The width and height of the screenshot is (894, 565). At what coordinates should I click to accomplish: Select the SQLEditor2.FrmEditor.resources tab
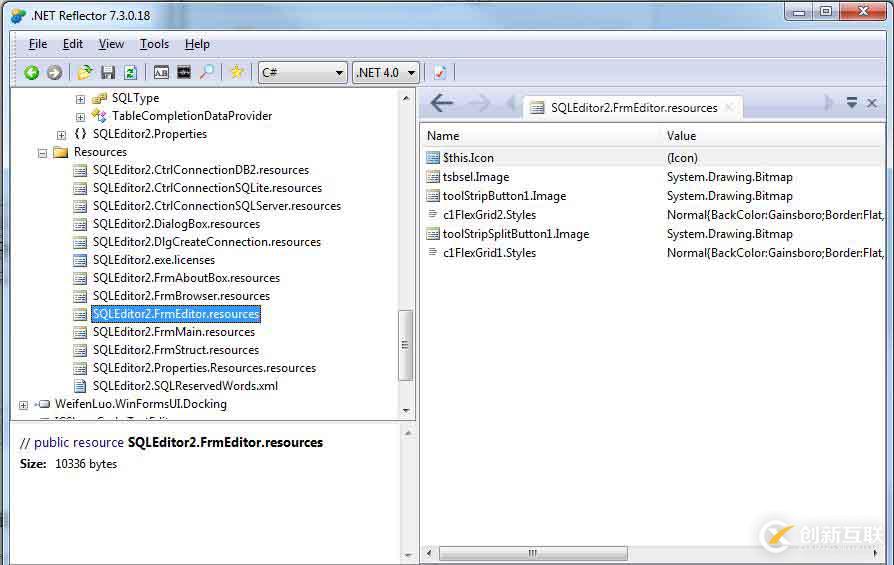click(633, 108)
